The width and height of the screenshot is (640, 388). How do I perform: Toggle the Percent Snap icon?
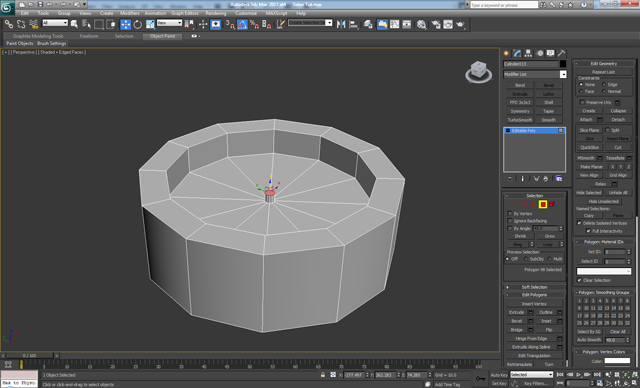tap(254, 24)
